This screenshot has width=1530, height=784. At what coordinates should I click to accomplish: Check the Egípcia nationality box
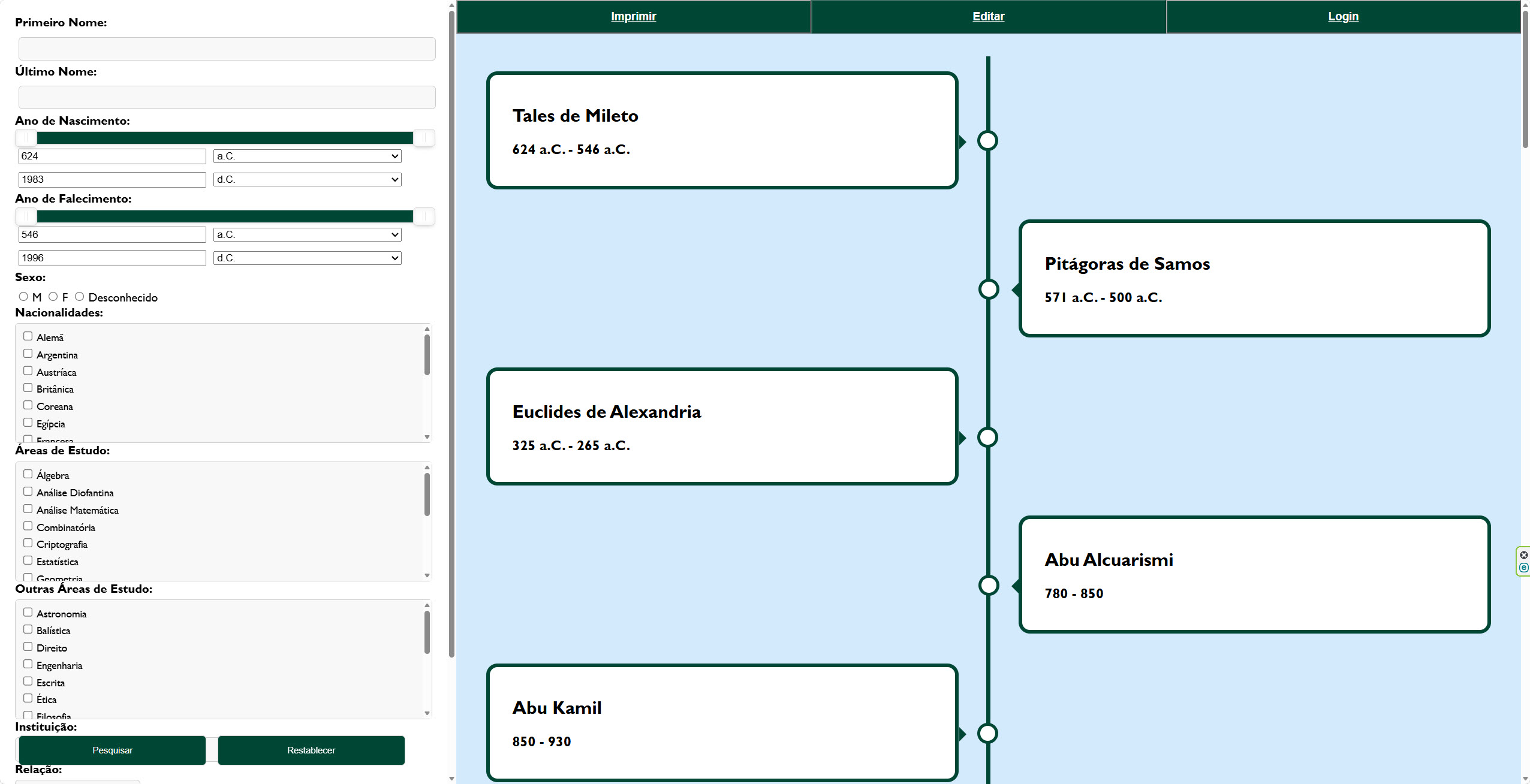28,423
